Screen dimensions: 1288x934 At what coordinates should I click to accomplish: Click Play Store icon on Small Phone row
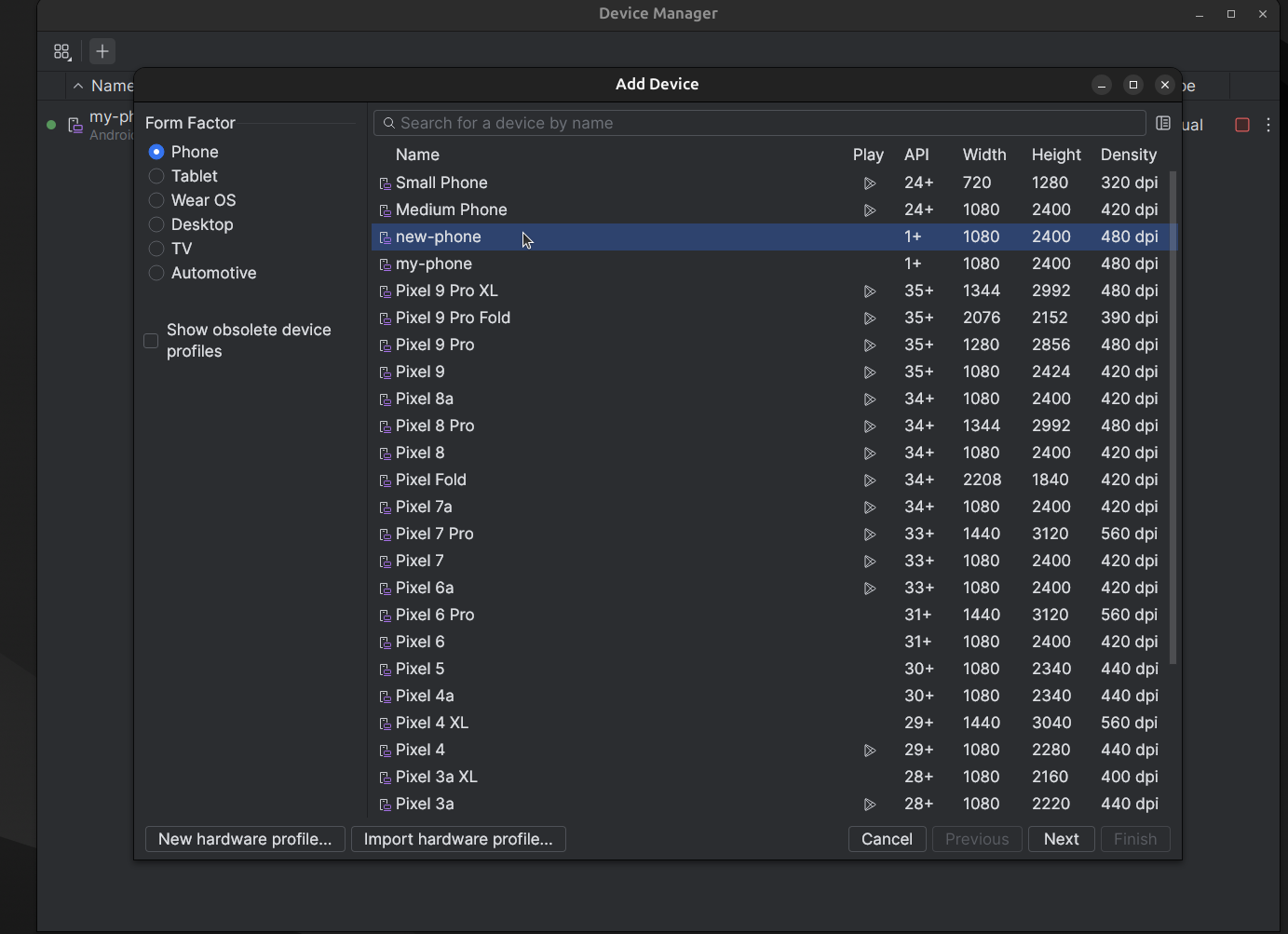click(x=869, y=183)
